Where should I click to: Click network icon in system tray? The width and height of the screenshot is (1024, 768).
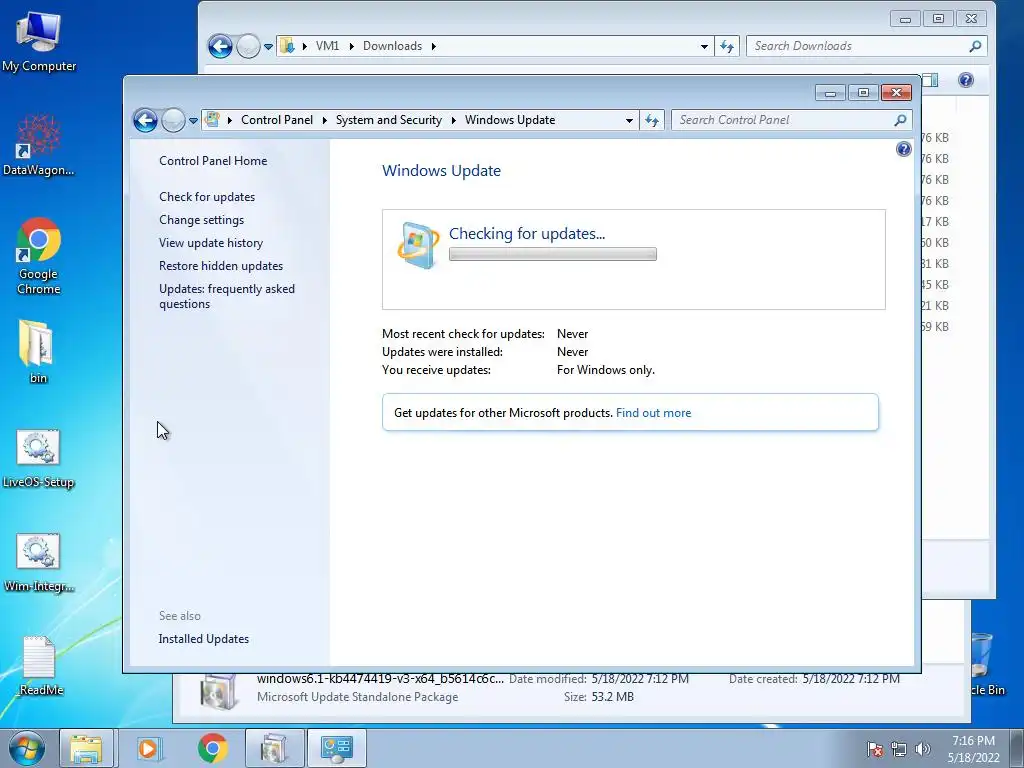899,749
